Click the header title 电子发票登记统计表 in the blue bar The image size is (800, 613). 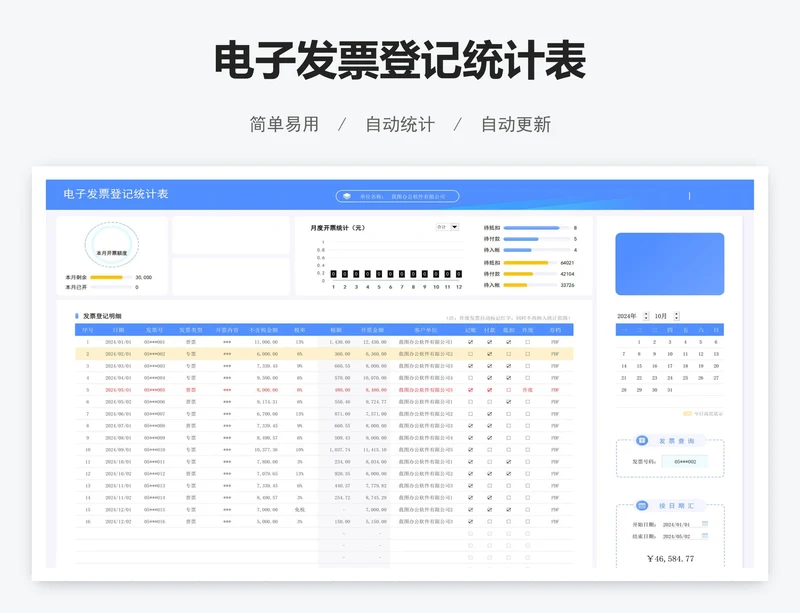116,194
